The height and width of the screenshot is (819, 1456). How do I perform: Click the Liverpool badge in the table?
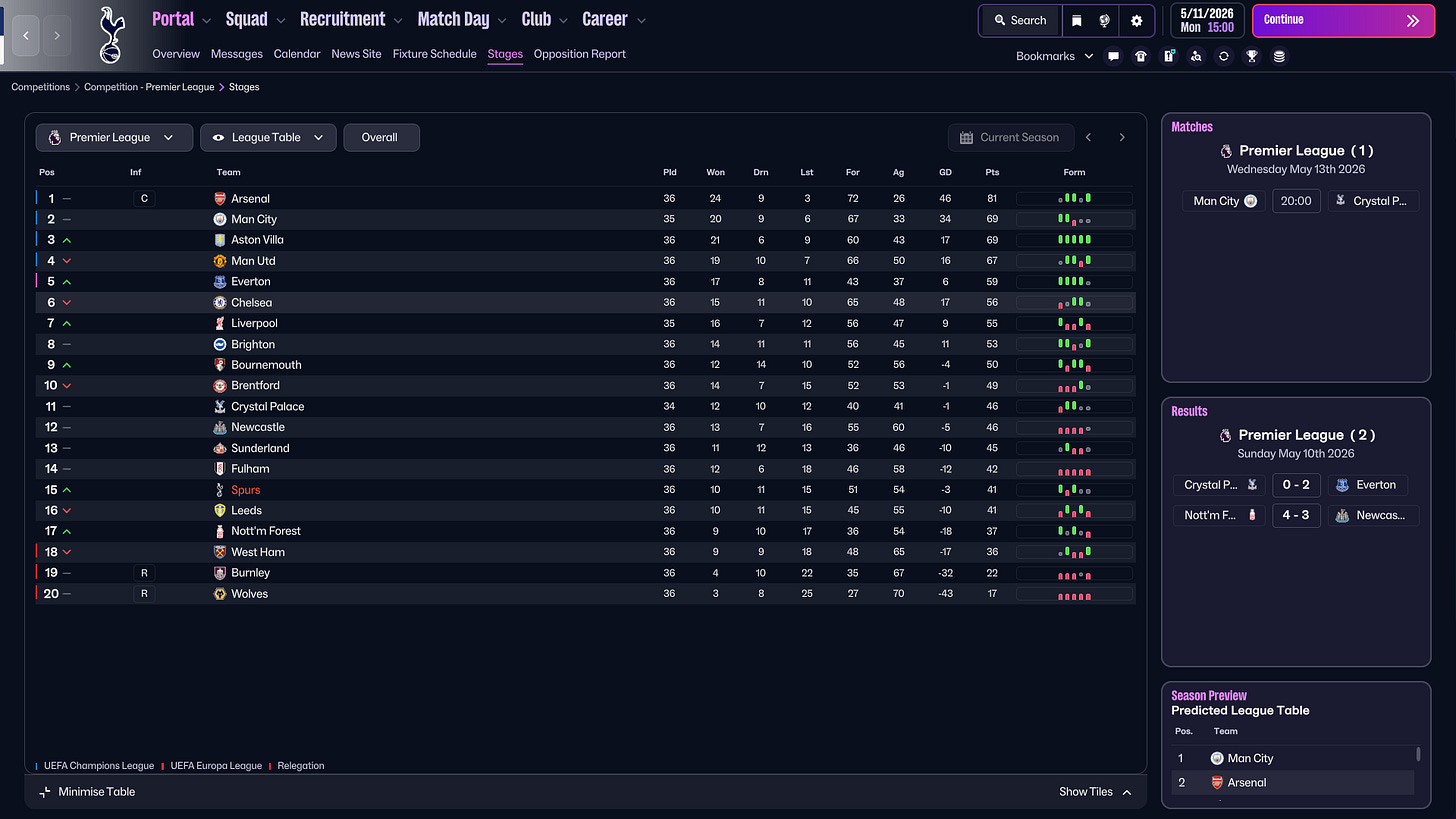[220, 323]
